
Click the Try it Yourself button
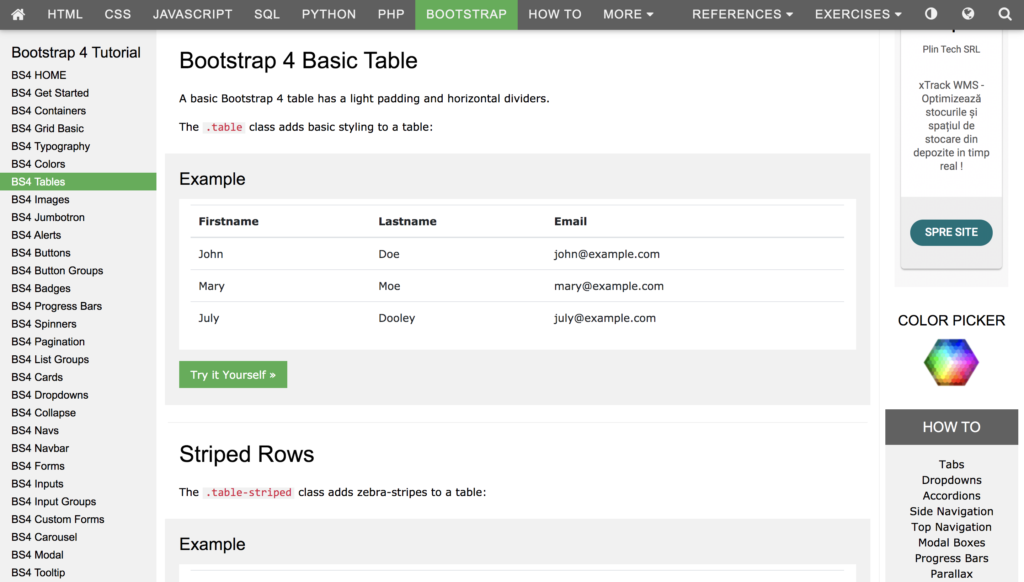click(x=233, y=375)
